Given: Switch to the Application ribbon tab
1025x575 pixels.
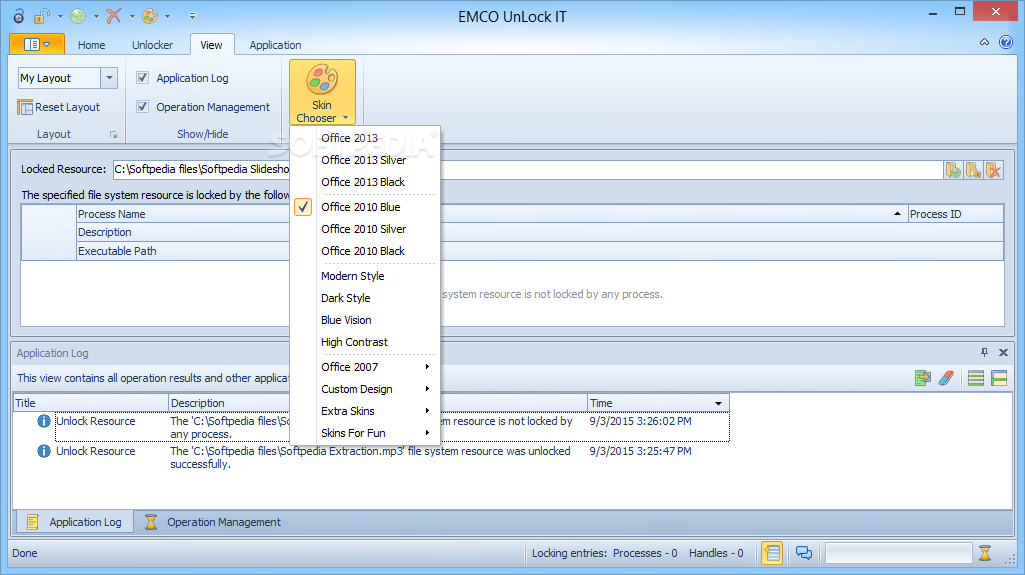Looking at the screenshot, I should 275,45.
